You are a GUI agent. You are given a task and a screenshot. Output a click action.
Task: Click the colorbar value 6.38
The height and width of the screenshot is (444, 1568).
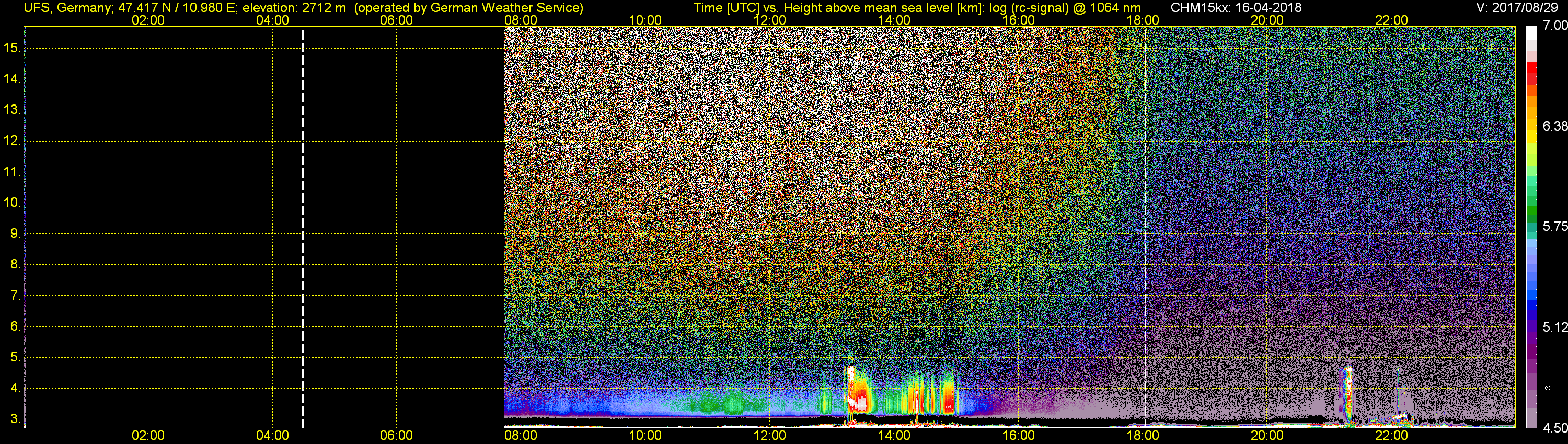click(x=1554, y=126)
